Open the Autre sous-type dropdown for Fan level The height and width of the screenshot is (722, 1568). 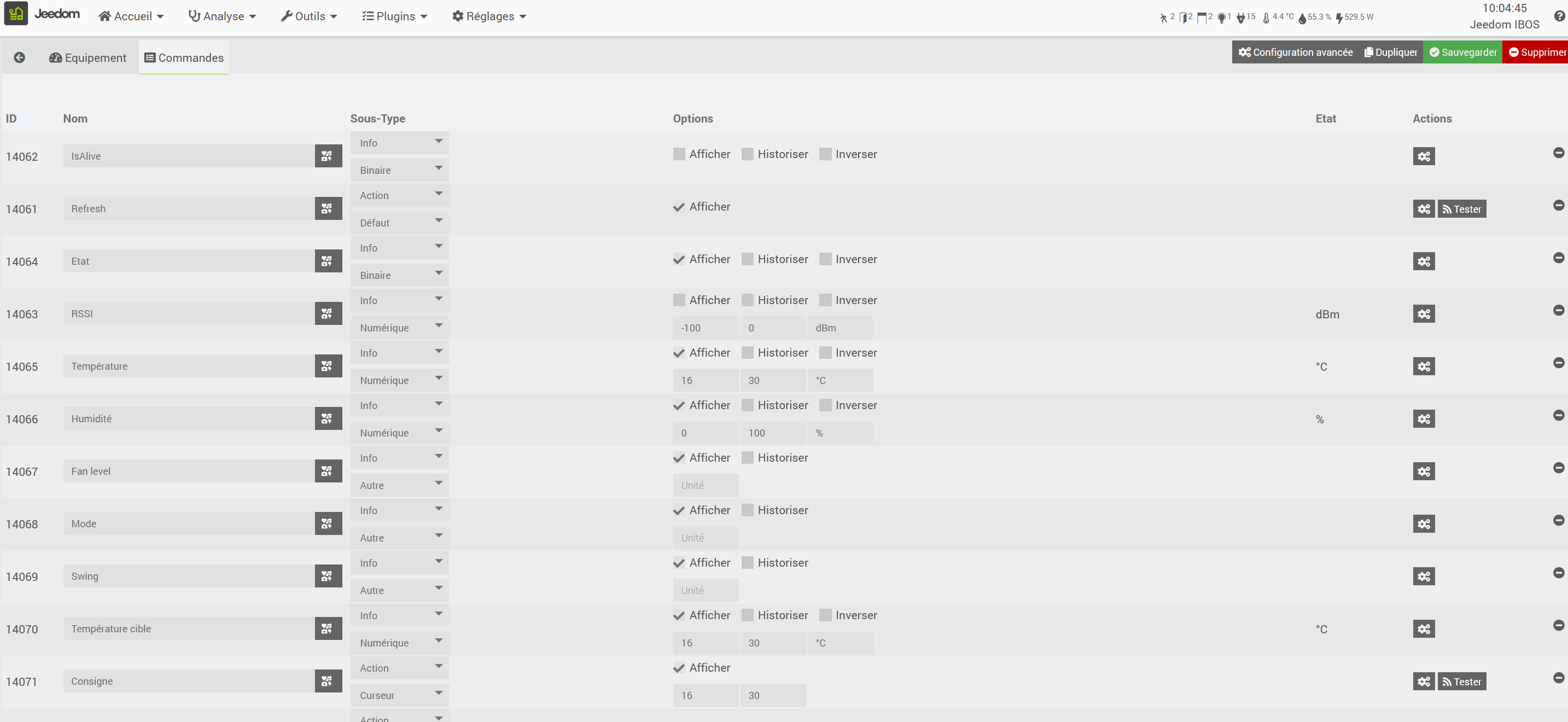tap(399, 485)
